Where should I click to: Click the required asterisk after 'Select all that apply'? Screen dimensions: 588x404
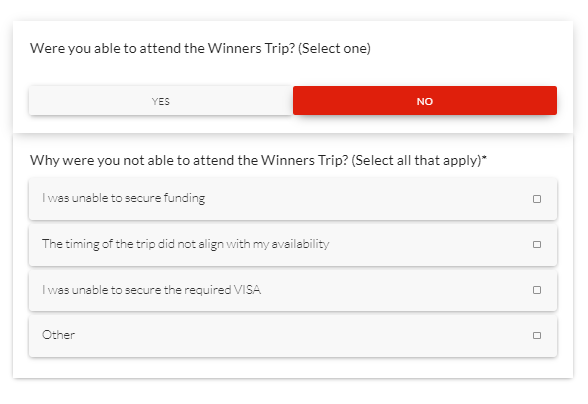(x=484, y=158)
